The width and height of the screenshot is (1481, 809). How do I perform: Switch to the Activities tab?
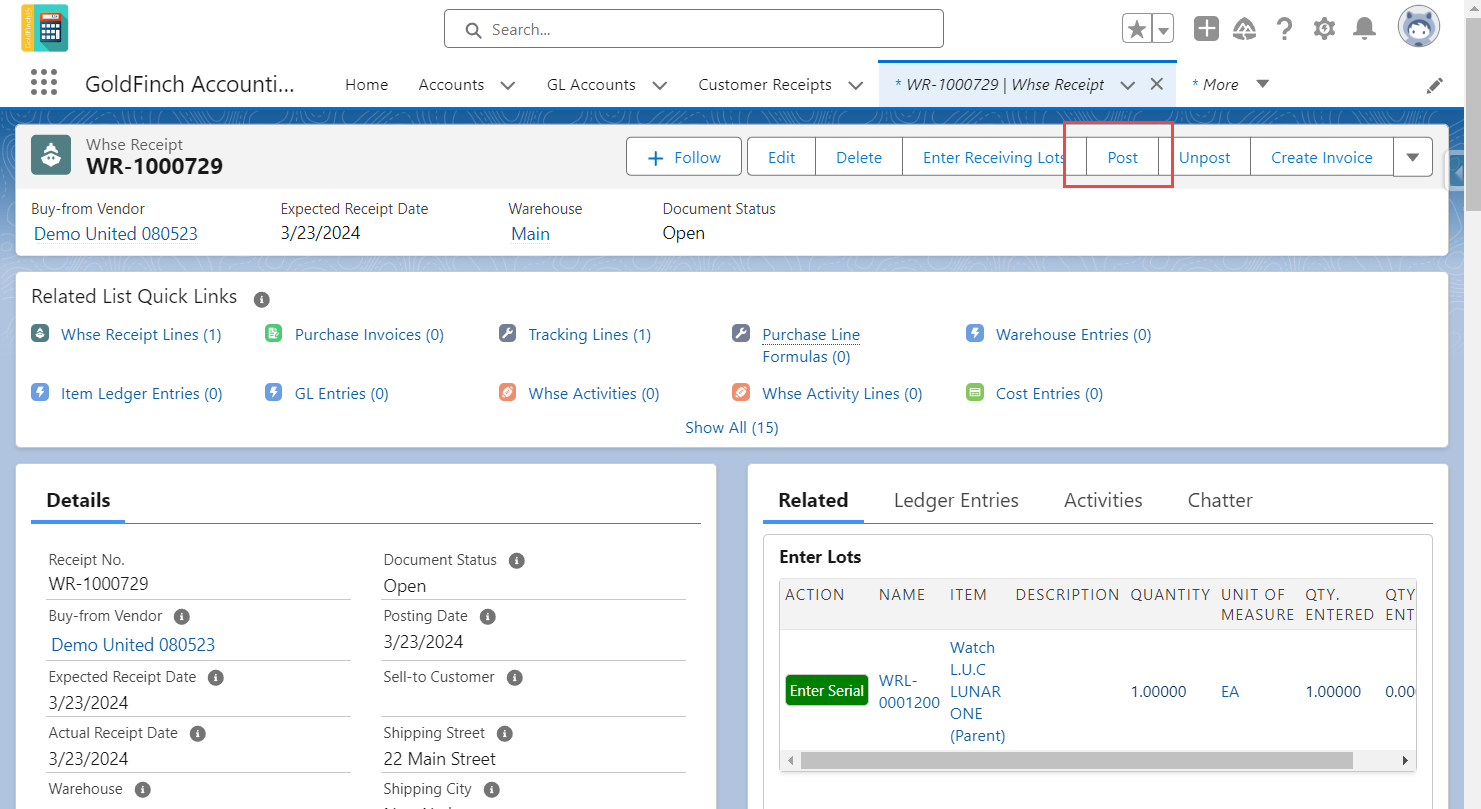click(x=1103, y=500)
